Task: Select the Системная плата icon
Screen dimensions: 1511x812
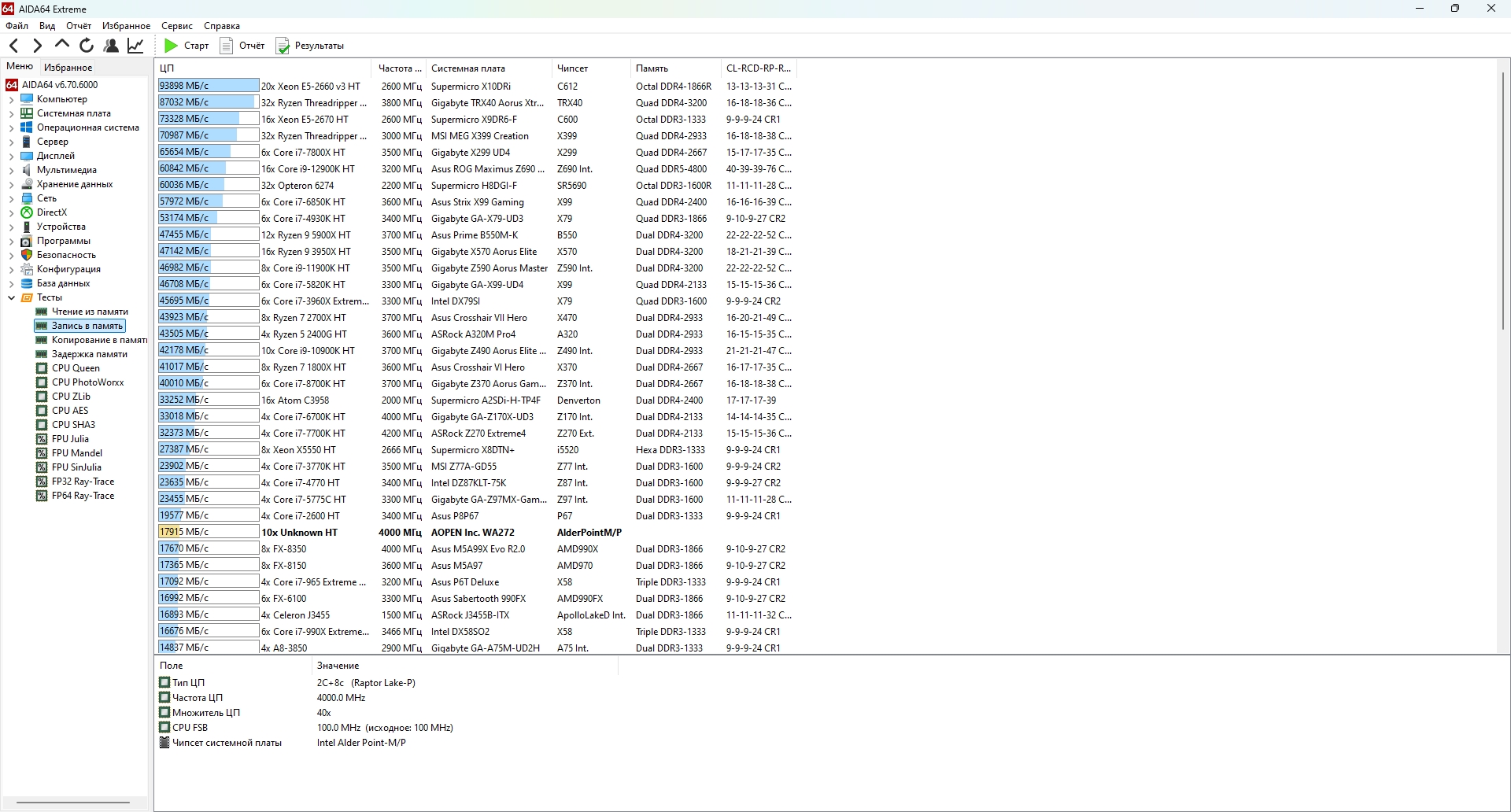Action: pyautogui.click(x=27, y=113)
